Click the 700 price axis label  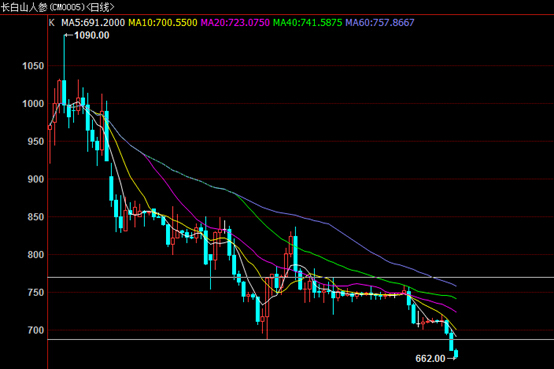click(x=36, y=330)
